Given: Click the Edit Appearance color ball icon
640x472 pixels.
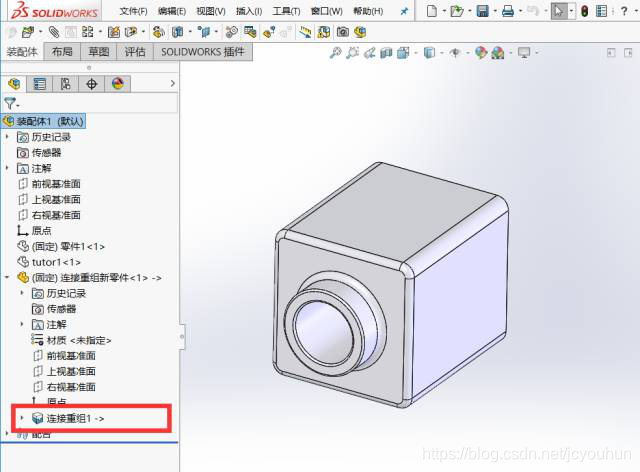Looking at the screenshot, I should pyautogui.click(x=481, y=53).
